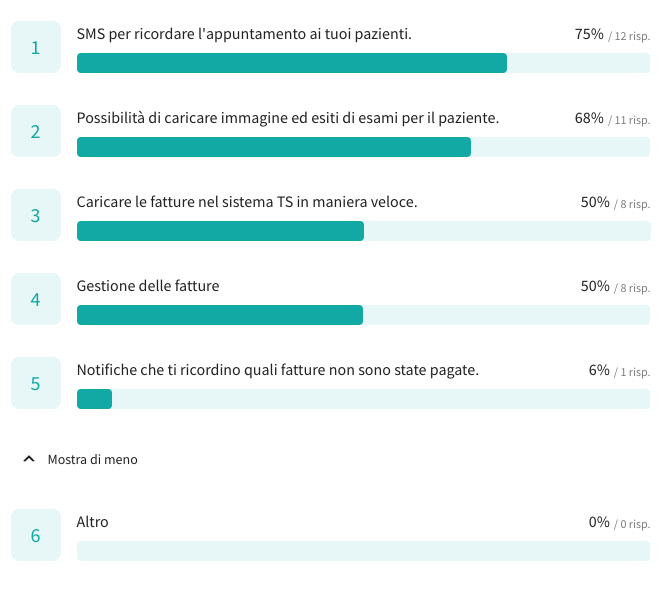Click the "75% / 12 risp." result

pos(612,35)
